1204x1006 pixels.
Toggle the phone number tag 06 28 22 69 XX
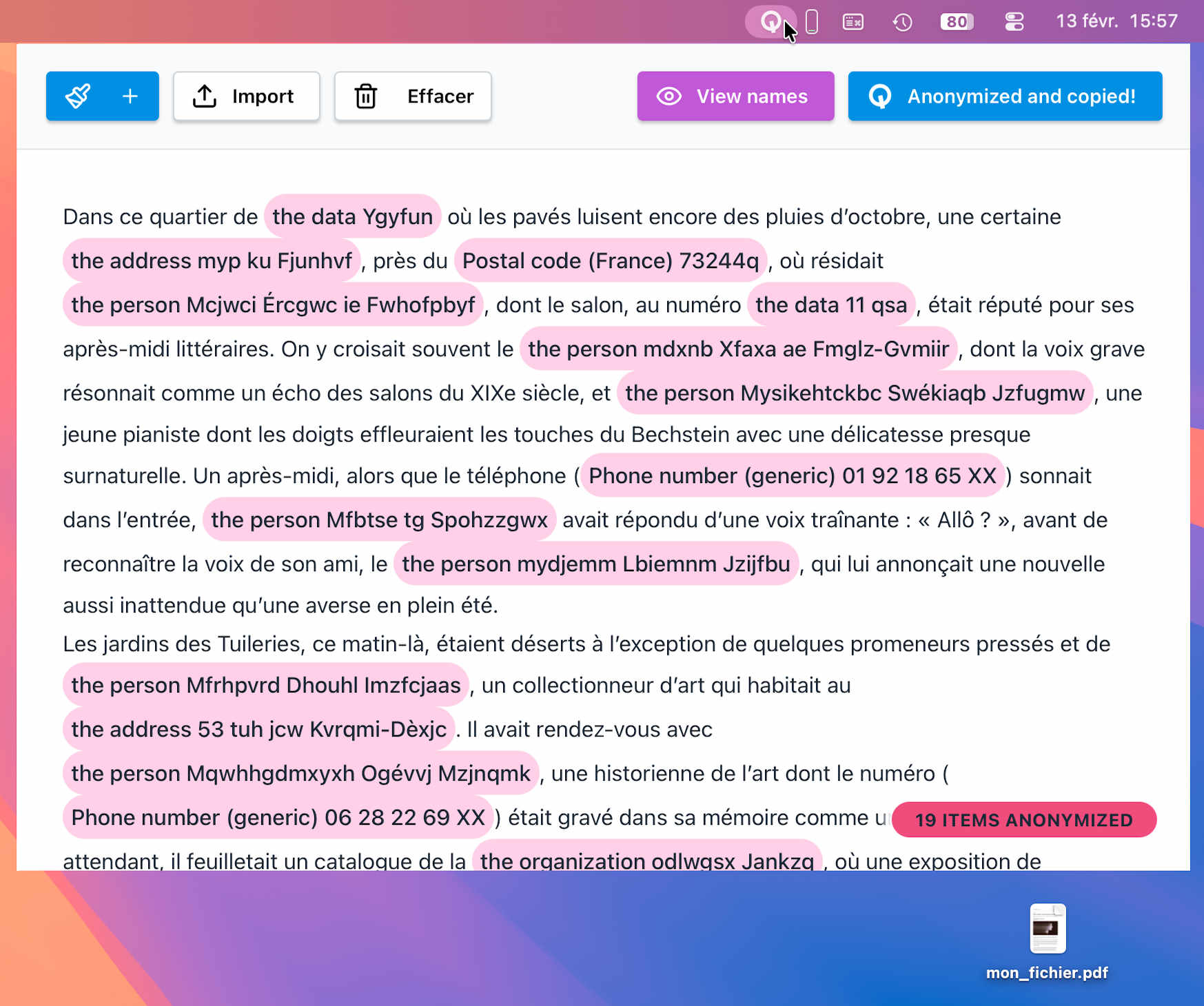276,818
